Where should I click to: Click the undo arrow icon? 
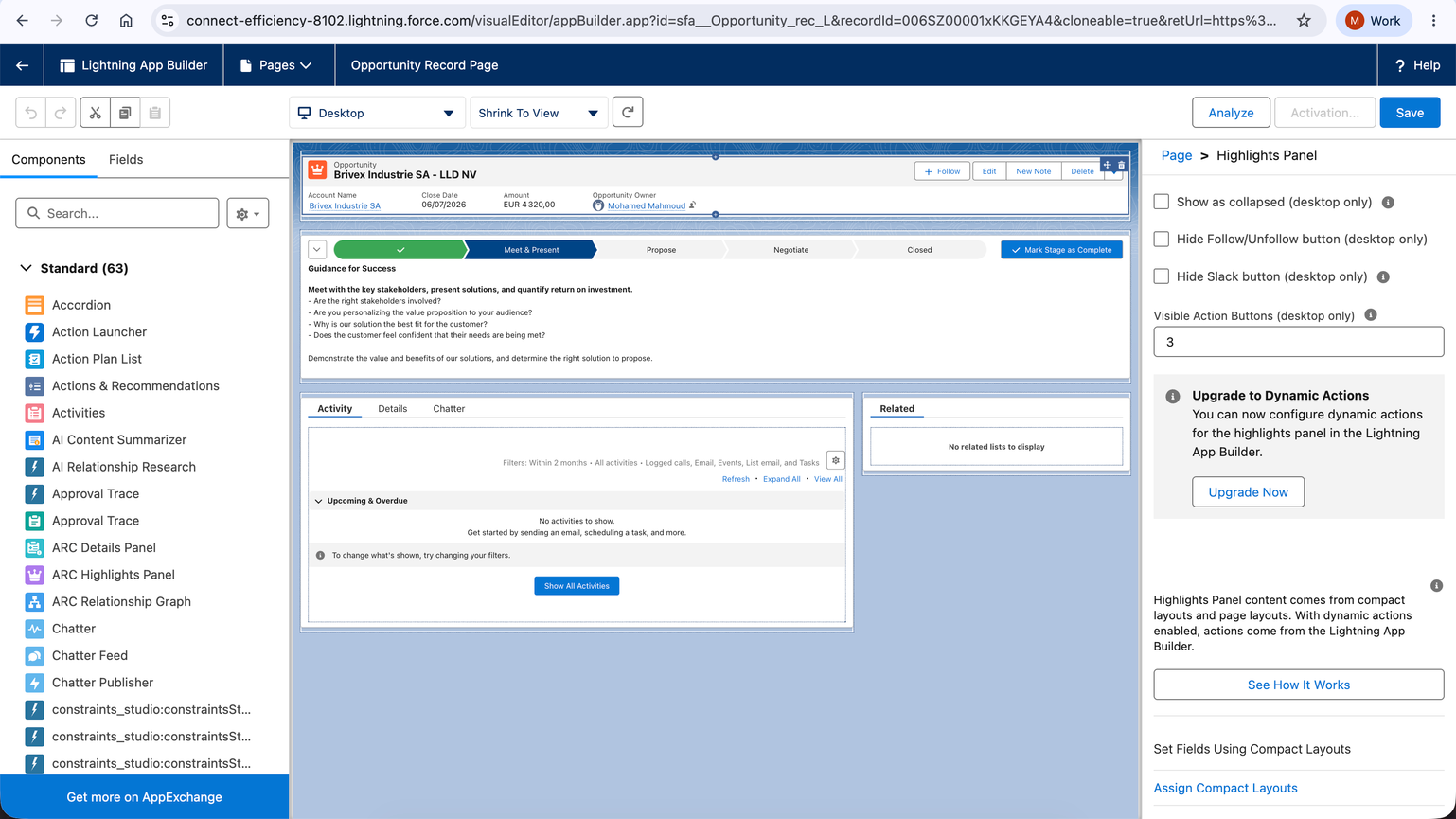click(x=31, y=113)
